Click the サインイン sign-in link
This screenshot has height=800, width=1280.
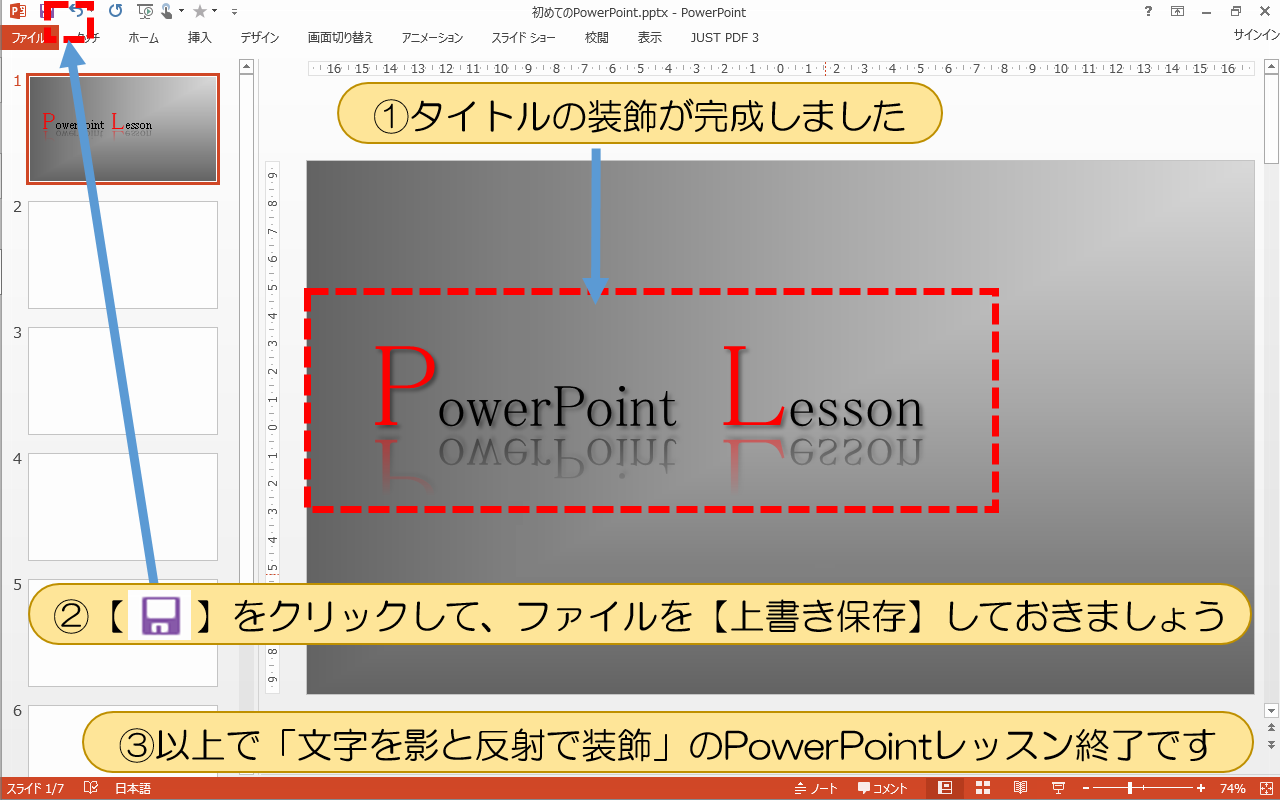click(1256, 35)
